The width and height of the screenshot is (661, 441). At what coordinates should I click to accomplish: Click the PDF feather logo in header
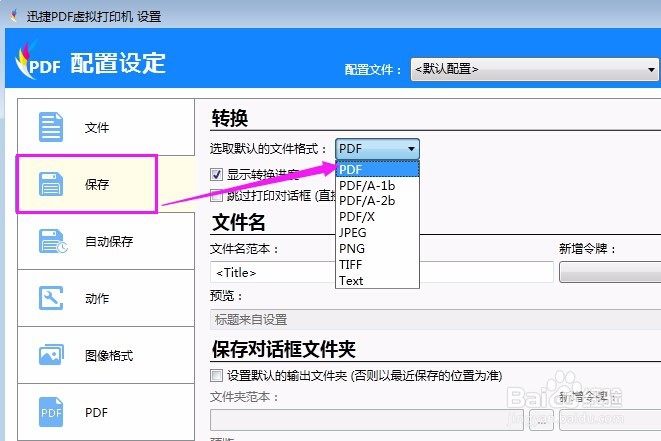(x=37, y=62)
